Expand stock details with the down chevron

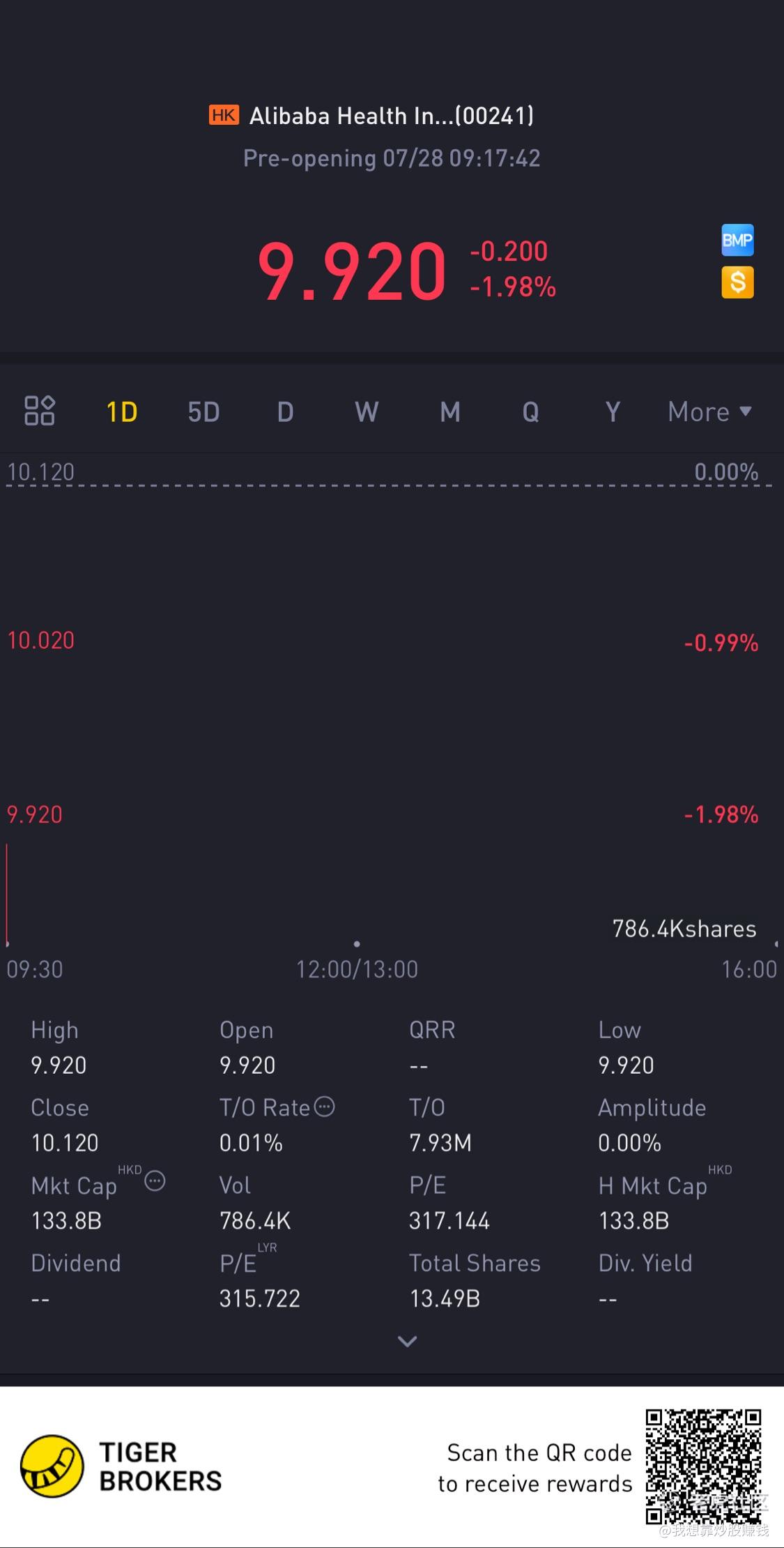[407, 1341]
